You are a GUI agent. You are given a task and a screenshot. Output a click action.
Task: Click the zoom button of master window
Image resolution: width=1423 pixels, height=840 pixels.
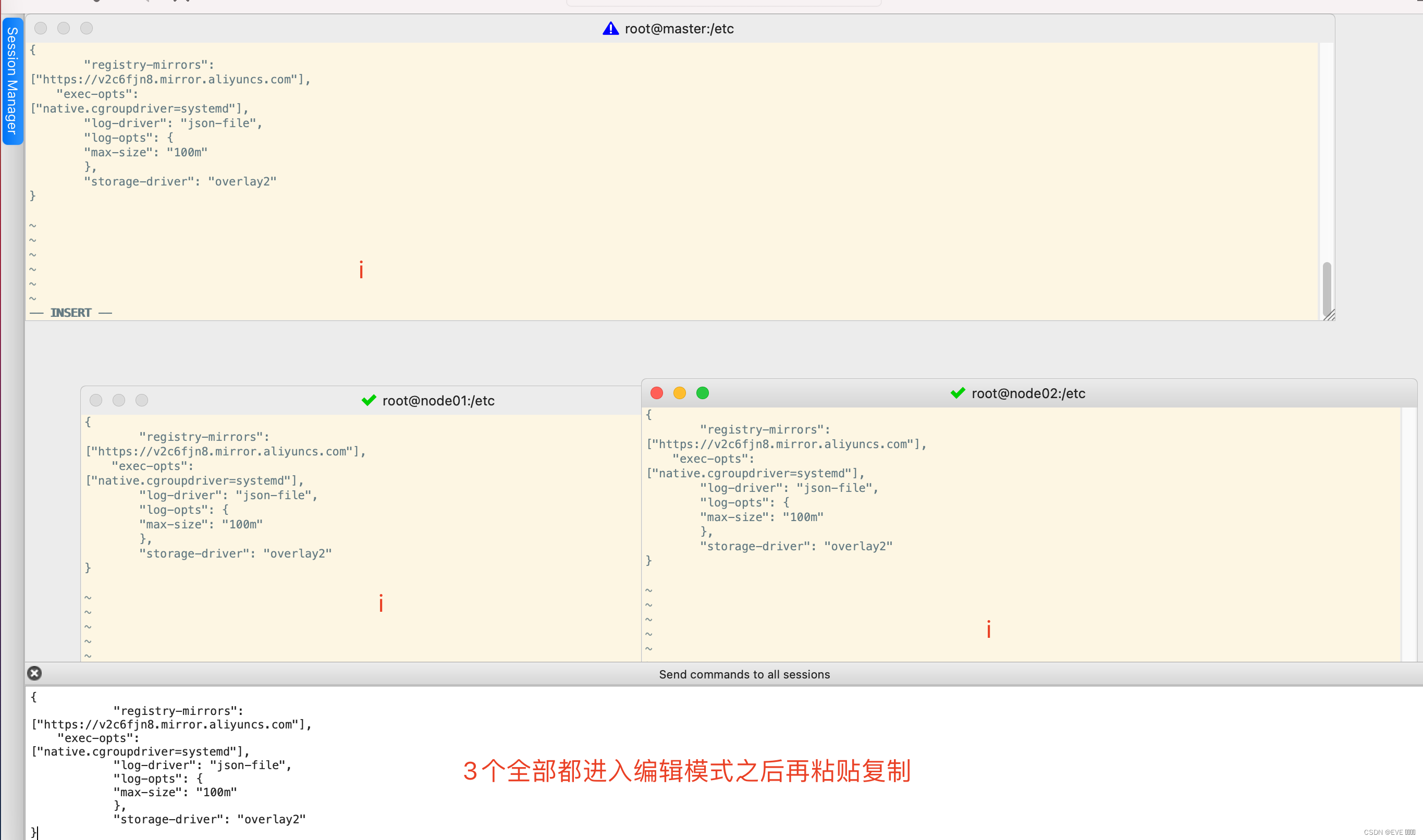click(x=86, y=28)
